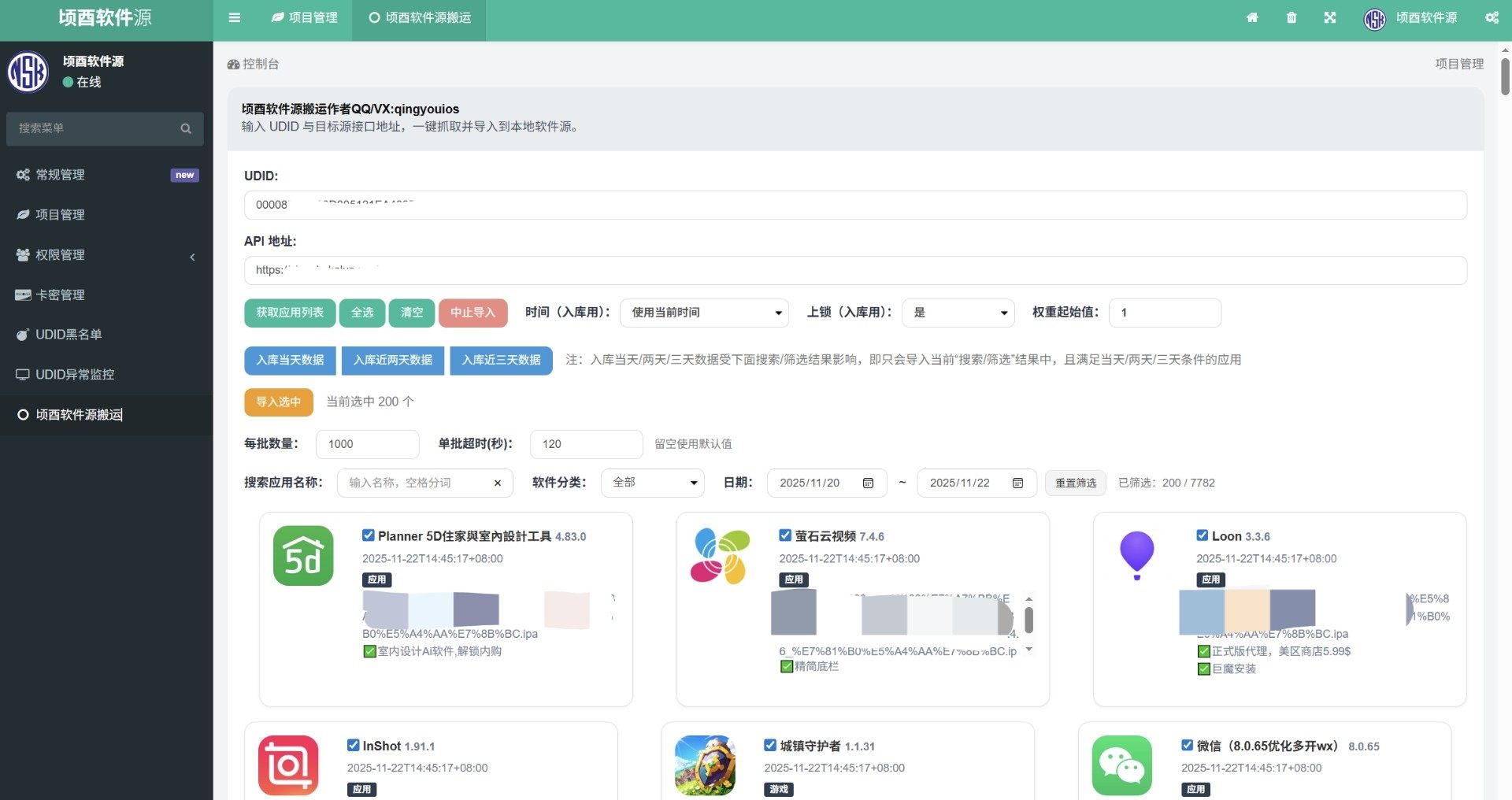This screenshot has width=1512, height=800.
Task: Open the 软件分类 category dropdown
Action: click(653, 483)
